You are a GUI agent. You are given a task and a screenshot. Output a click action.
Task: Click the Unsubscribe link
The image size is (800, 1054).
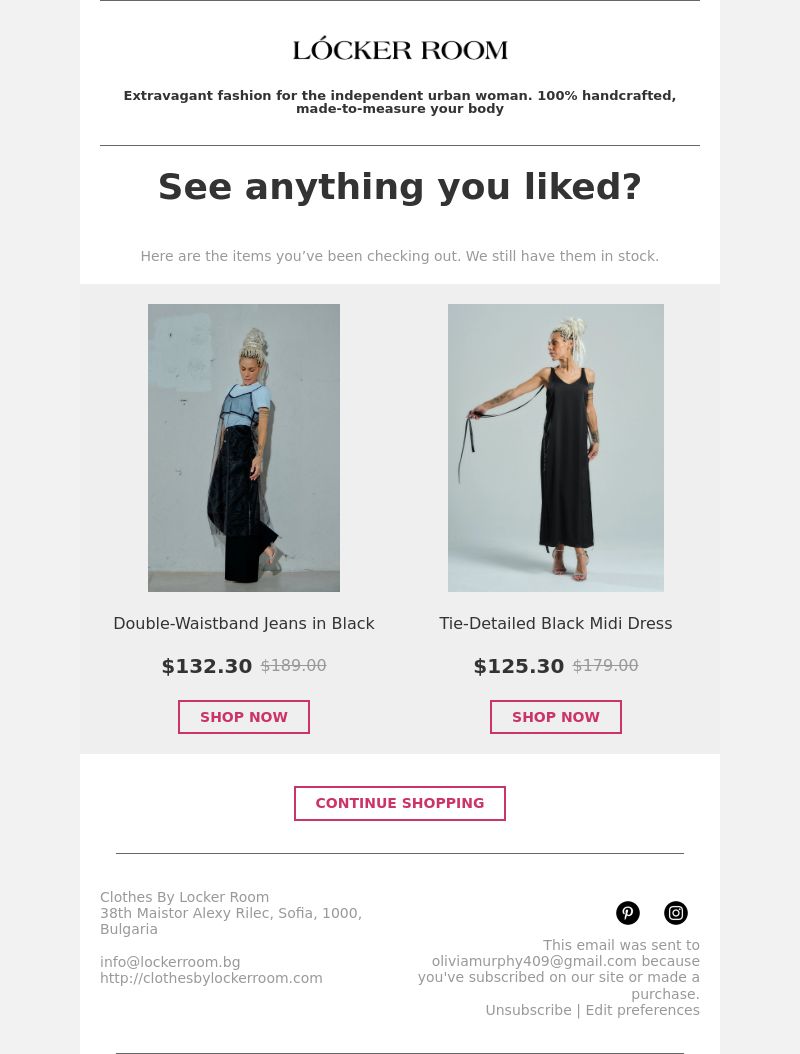coord(528,1010)
